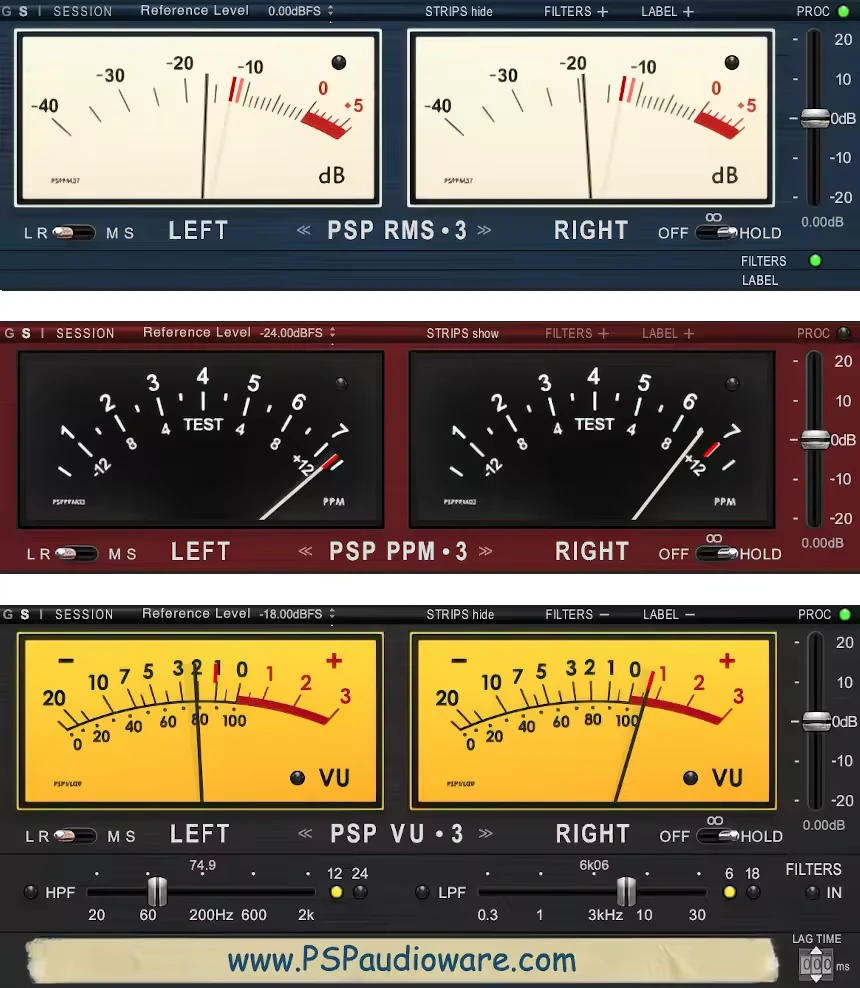
Task: Expand LABEL + in RMS plugin header
Action: click(x=667, y=11)
